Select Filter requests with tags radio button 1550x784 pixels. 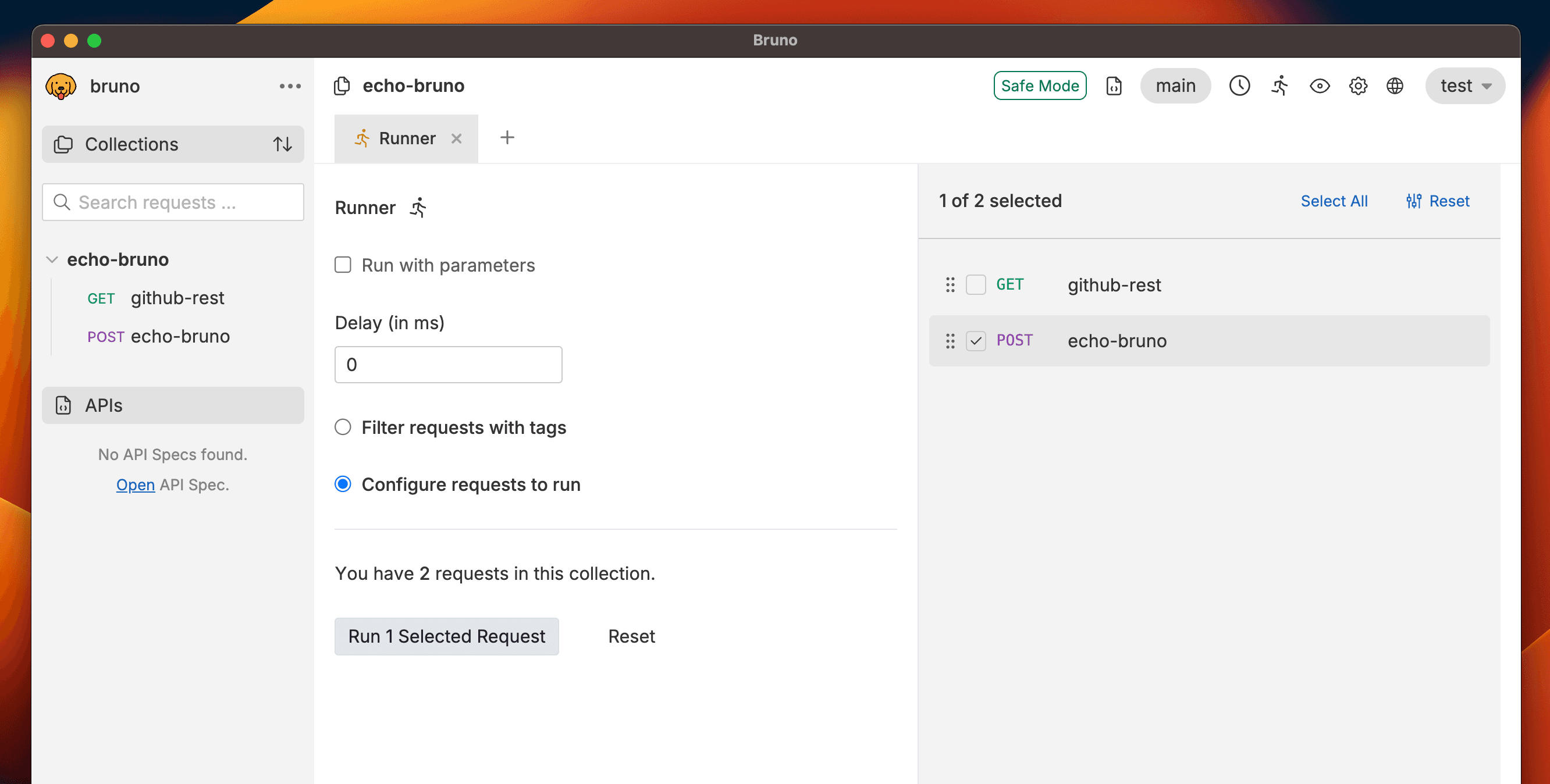[x=343, y=427]
